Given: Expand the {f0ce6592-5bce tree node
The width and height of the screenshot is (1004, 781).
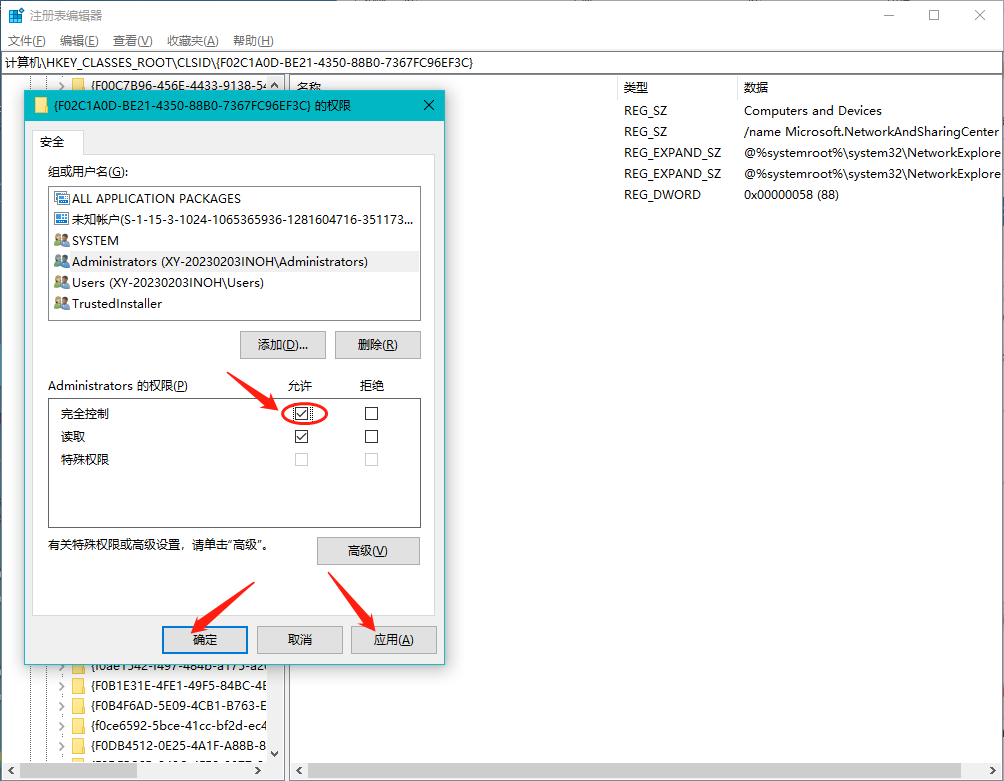Looking at the screenshot, I should coord(61,726).
